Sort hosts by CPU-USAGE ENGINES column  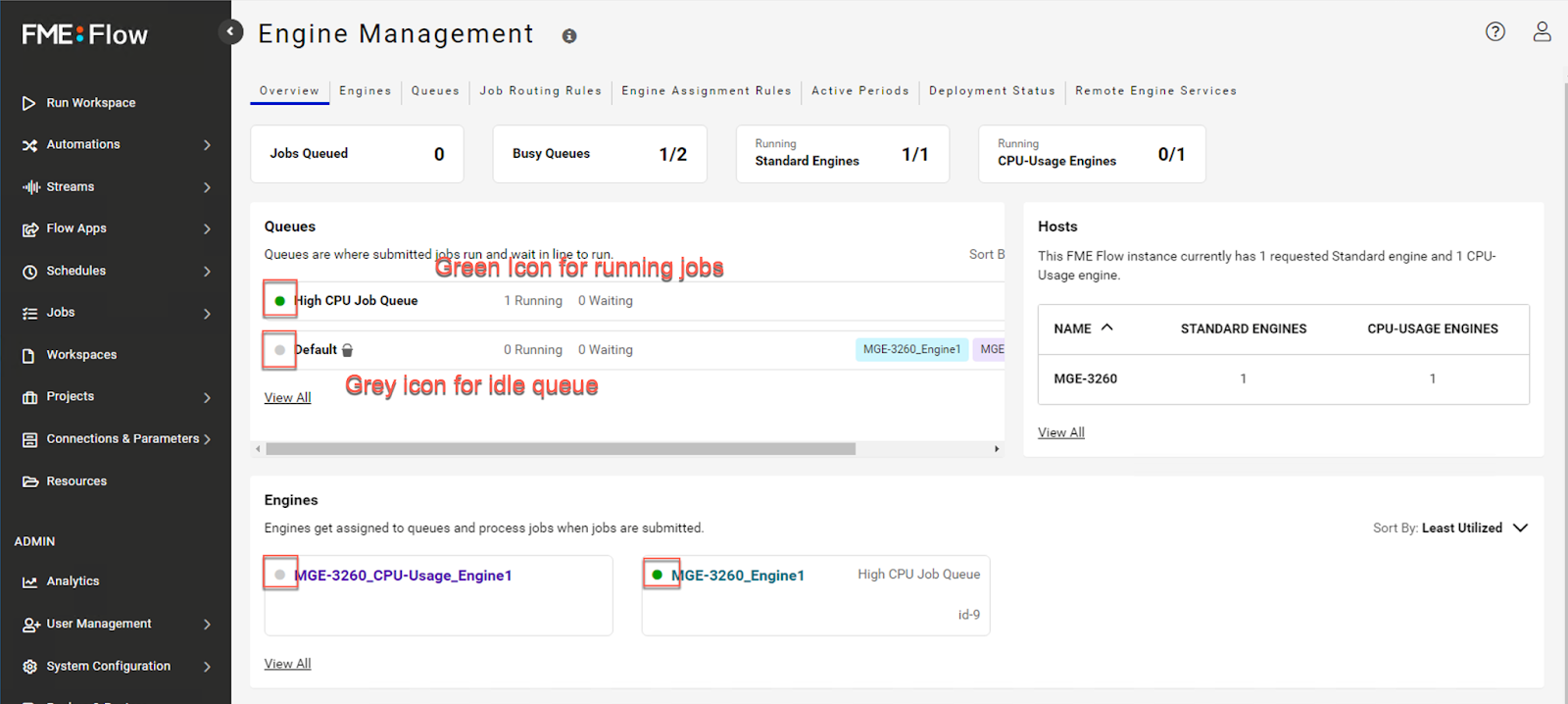coord(1432,328)
